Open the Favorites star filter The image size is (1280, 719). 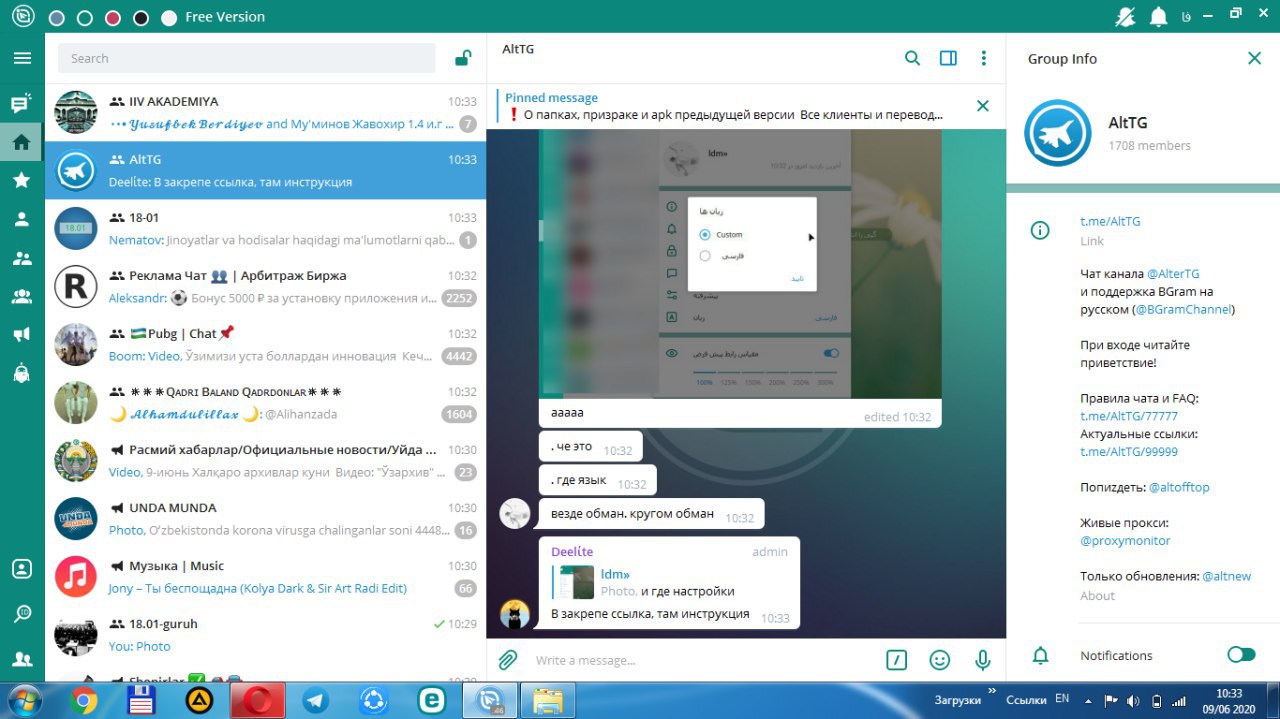(x=21, y=180)
